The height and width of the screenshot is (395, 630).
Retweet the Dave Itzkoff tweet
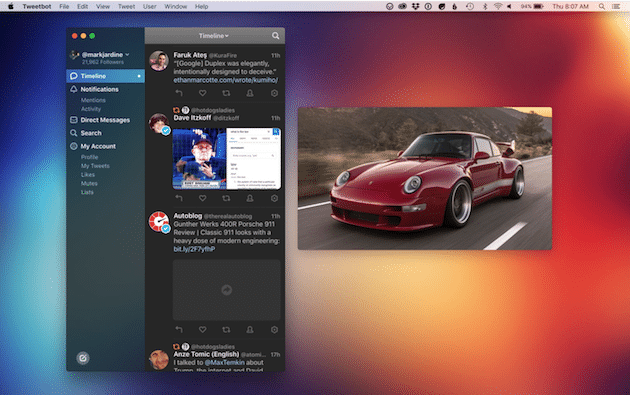(x=226, y=198)
